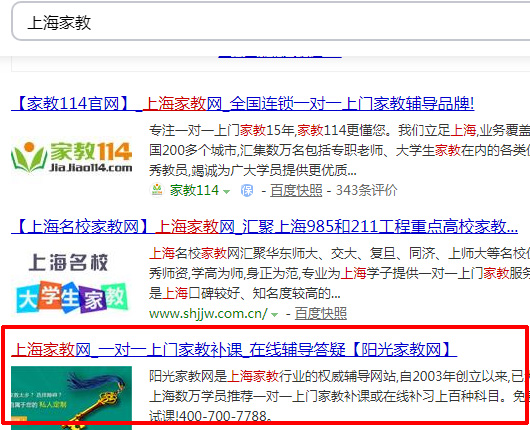Expand the dropdown arrow after www.shjjw.com.cn/

pyautogui.click(x=274, y=315)
